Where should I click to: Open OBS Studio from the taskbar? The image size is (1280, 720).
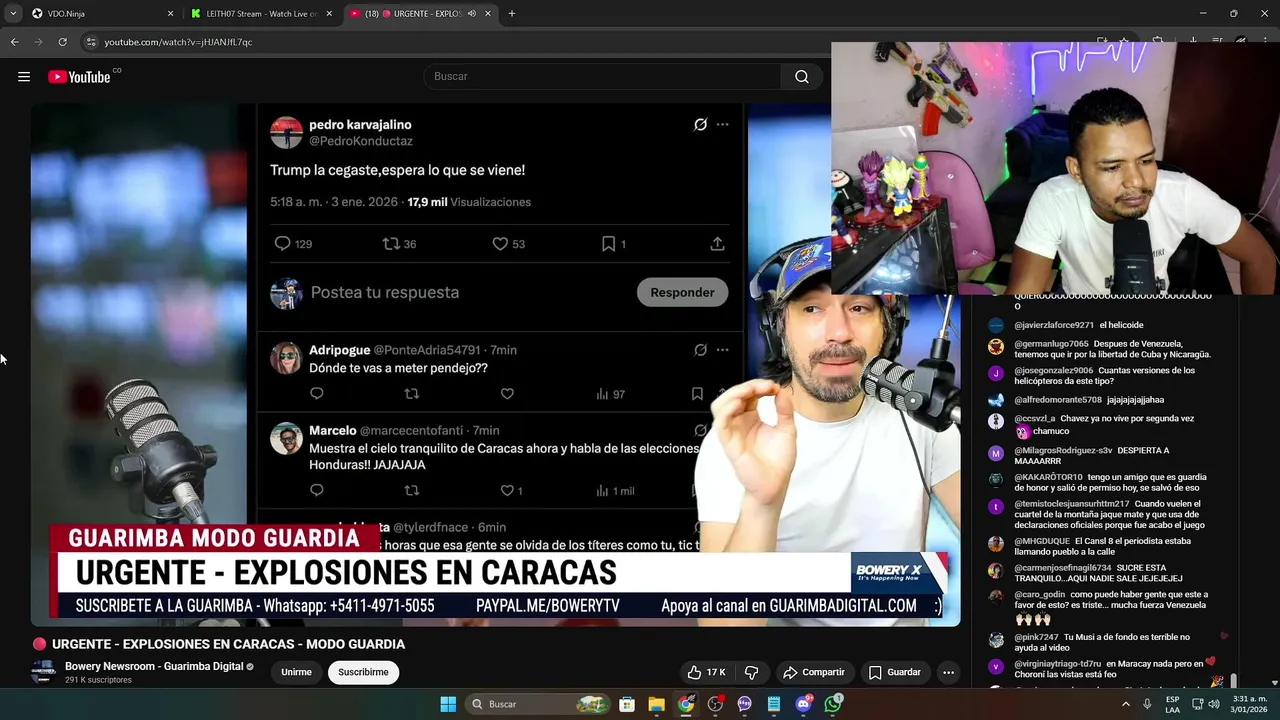(715, 704)
